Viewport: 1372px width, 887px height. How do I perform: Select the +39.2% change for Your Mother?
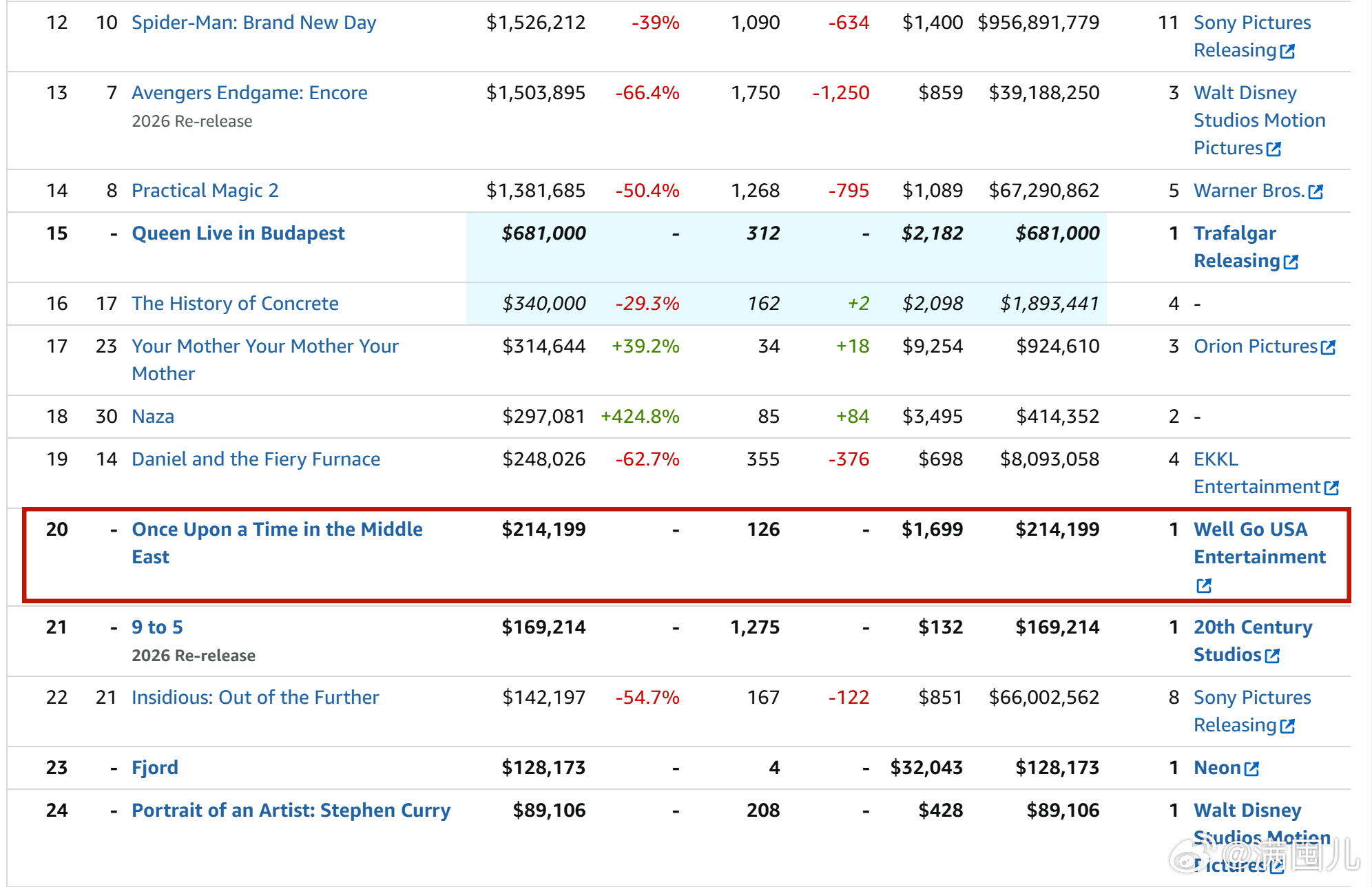click(x=645, y=346)
